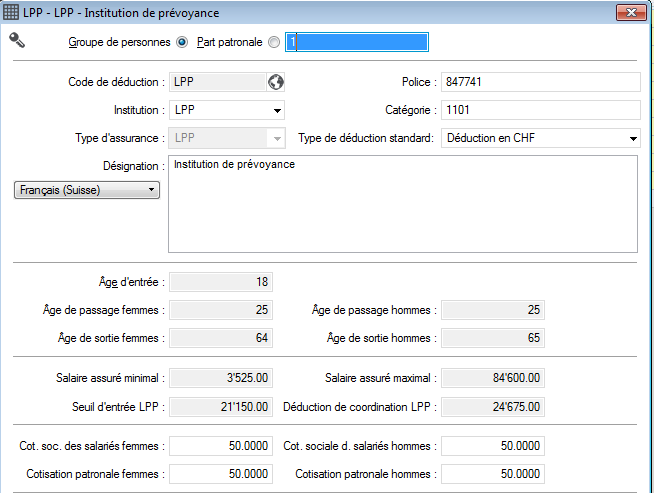
Task: Click the highlighted group number field
Action: pyautogui.click(x=357, y=42)
